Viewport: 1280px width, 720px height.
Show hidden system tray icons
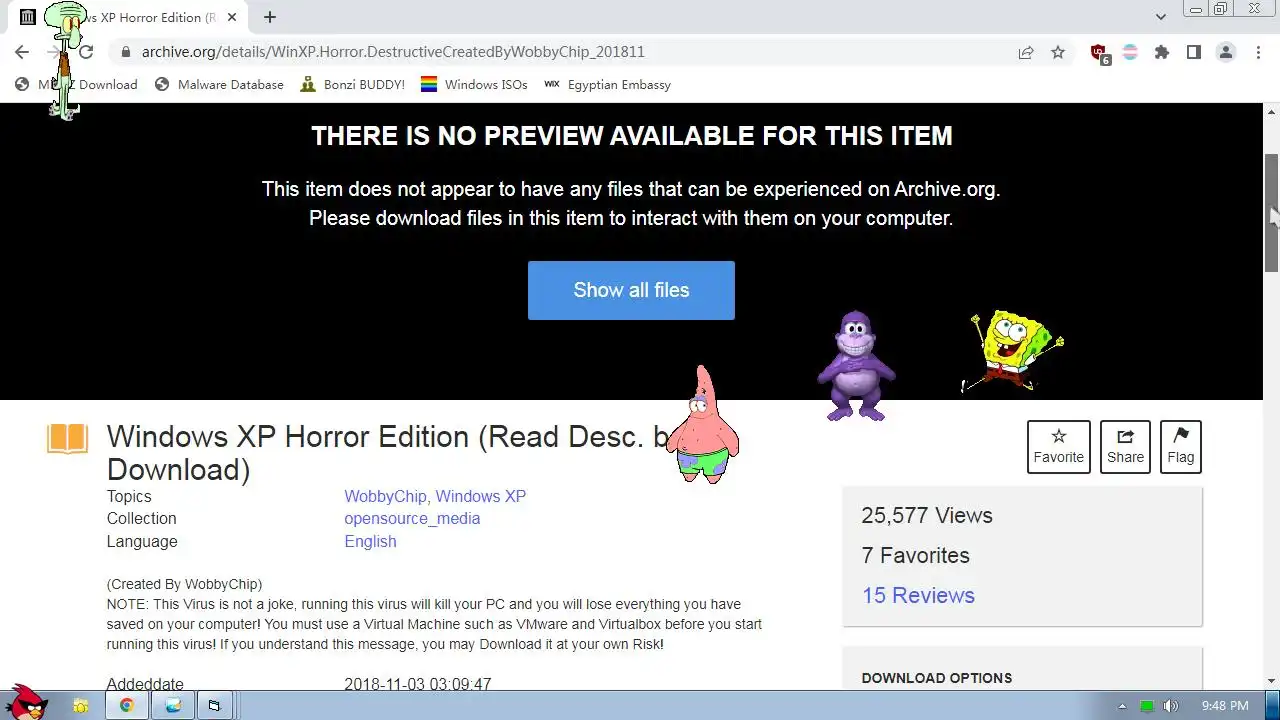coord(1122,706)
